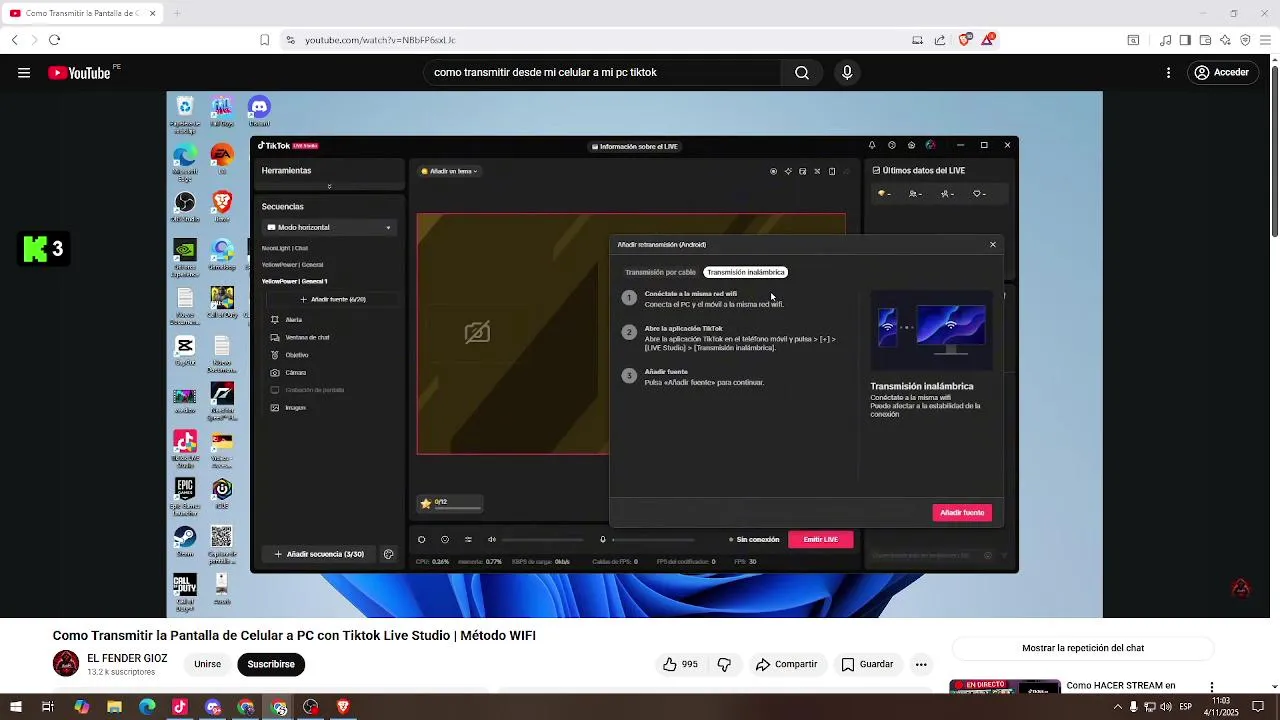Click the Compartir share button

pyautogui.click(x=786, y=664)
